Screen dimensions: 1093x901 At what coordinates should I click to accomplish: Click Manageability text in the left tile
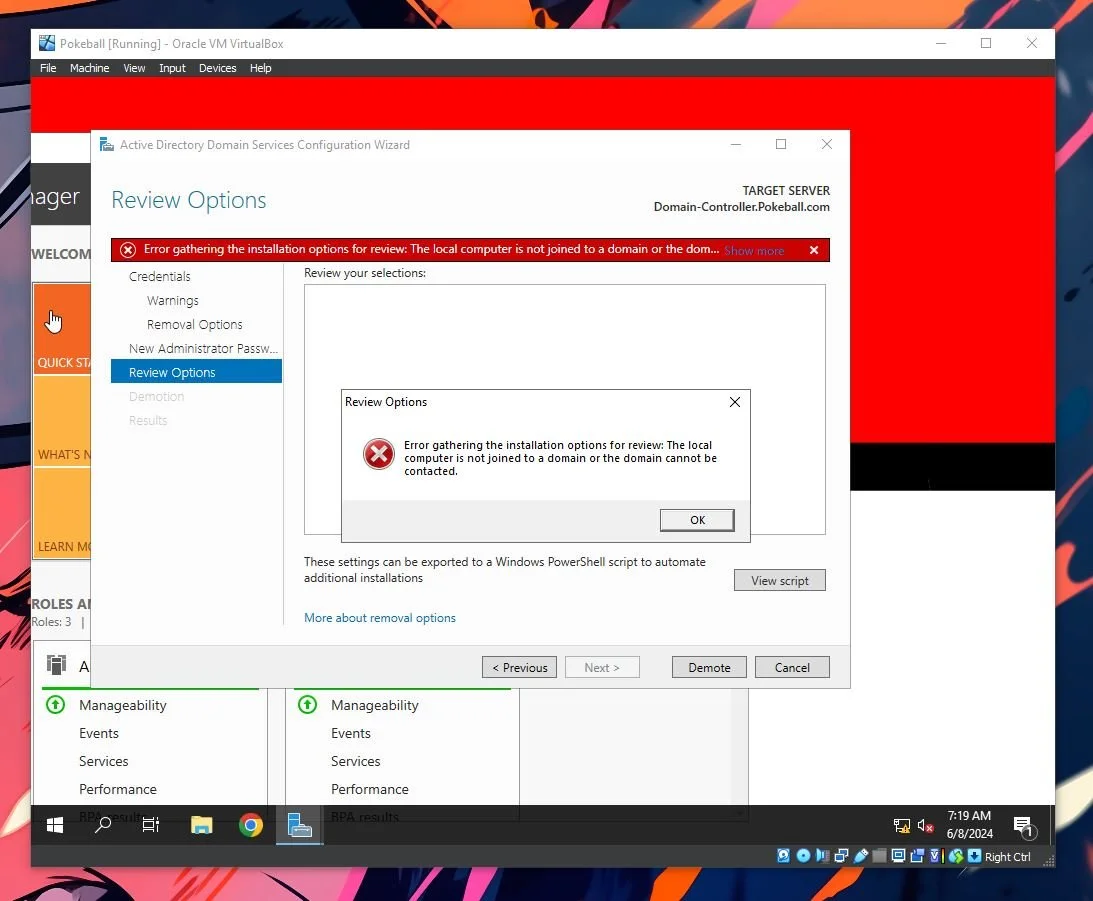pos(123,705)
